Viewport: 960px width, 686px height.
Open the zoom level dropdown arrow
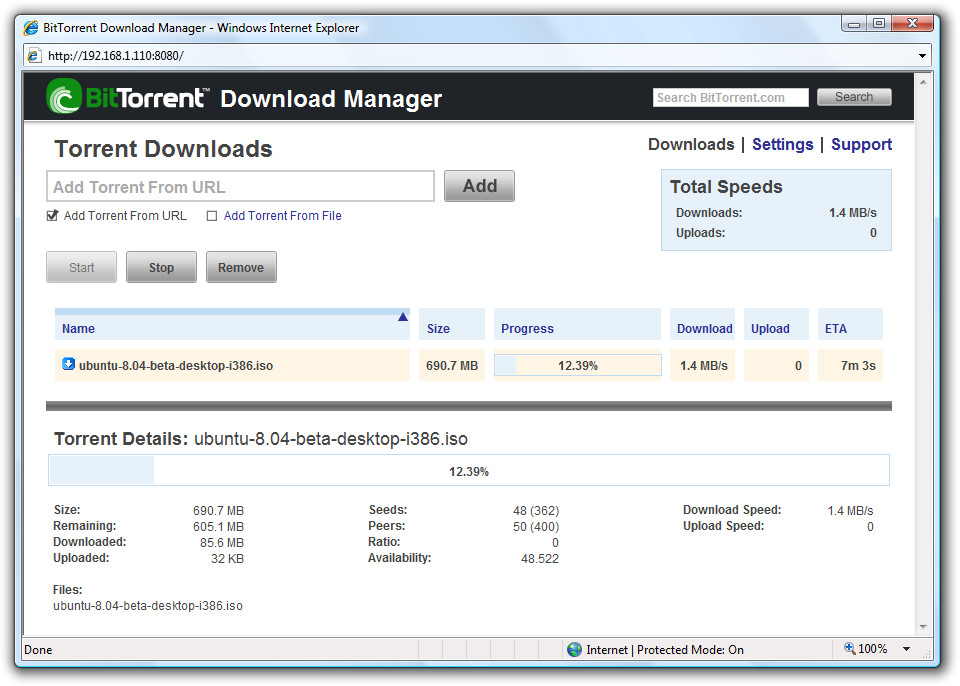[x=906, y=649]
